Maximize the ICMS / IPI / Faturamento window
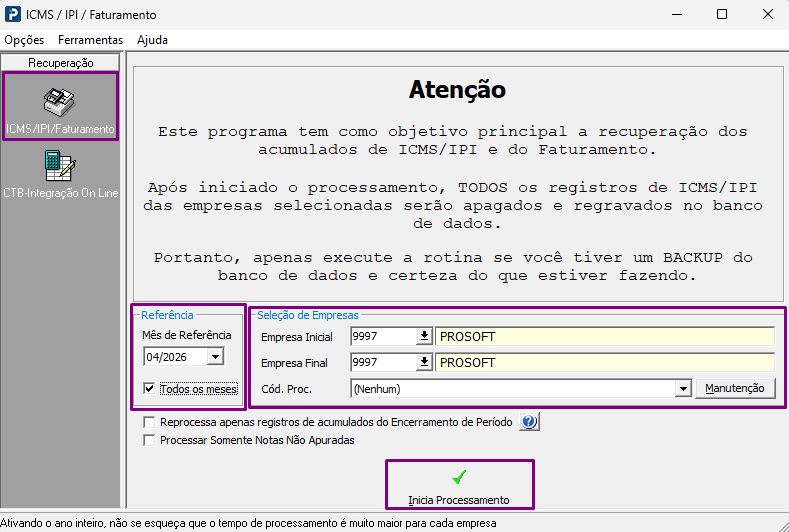Viewport: 789px width, 532px height. (x=722, y=14)
